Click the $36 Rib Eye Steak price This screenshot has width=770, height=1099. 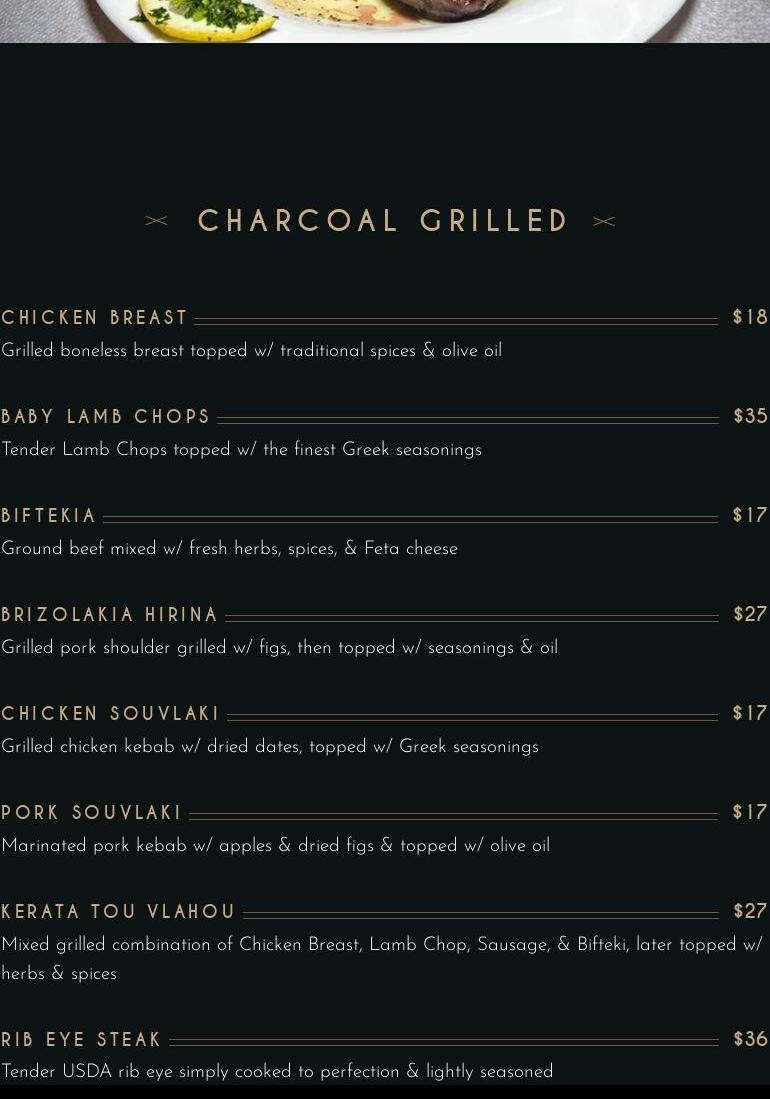(750, 1040)
